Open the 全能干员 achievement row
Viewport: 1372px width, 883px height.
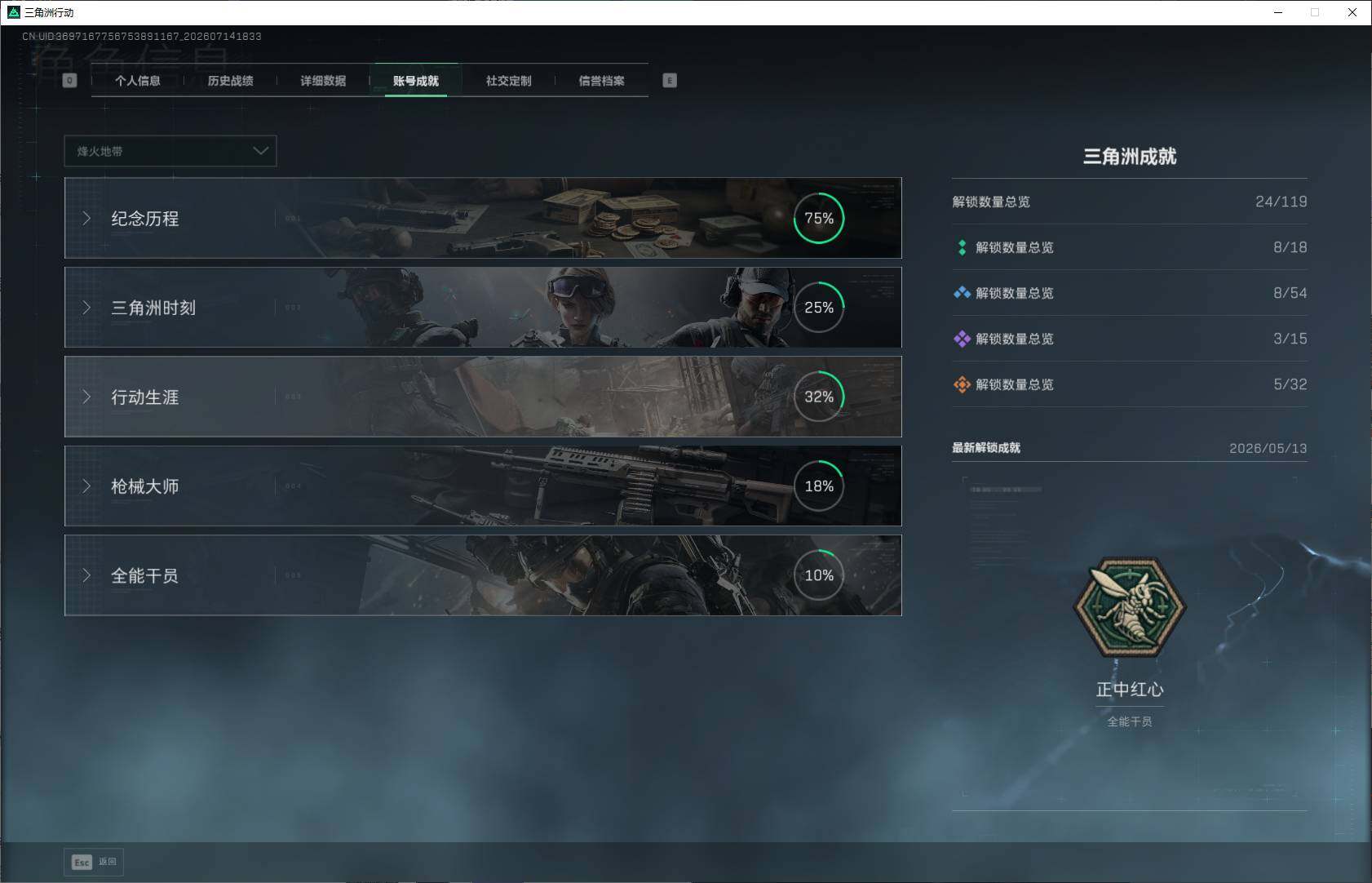pyautogui.click(x=483, y=575)
